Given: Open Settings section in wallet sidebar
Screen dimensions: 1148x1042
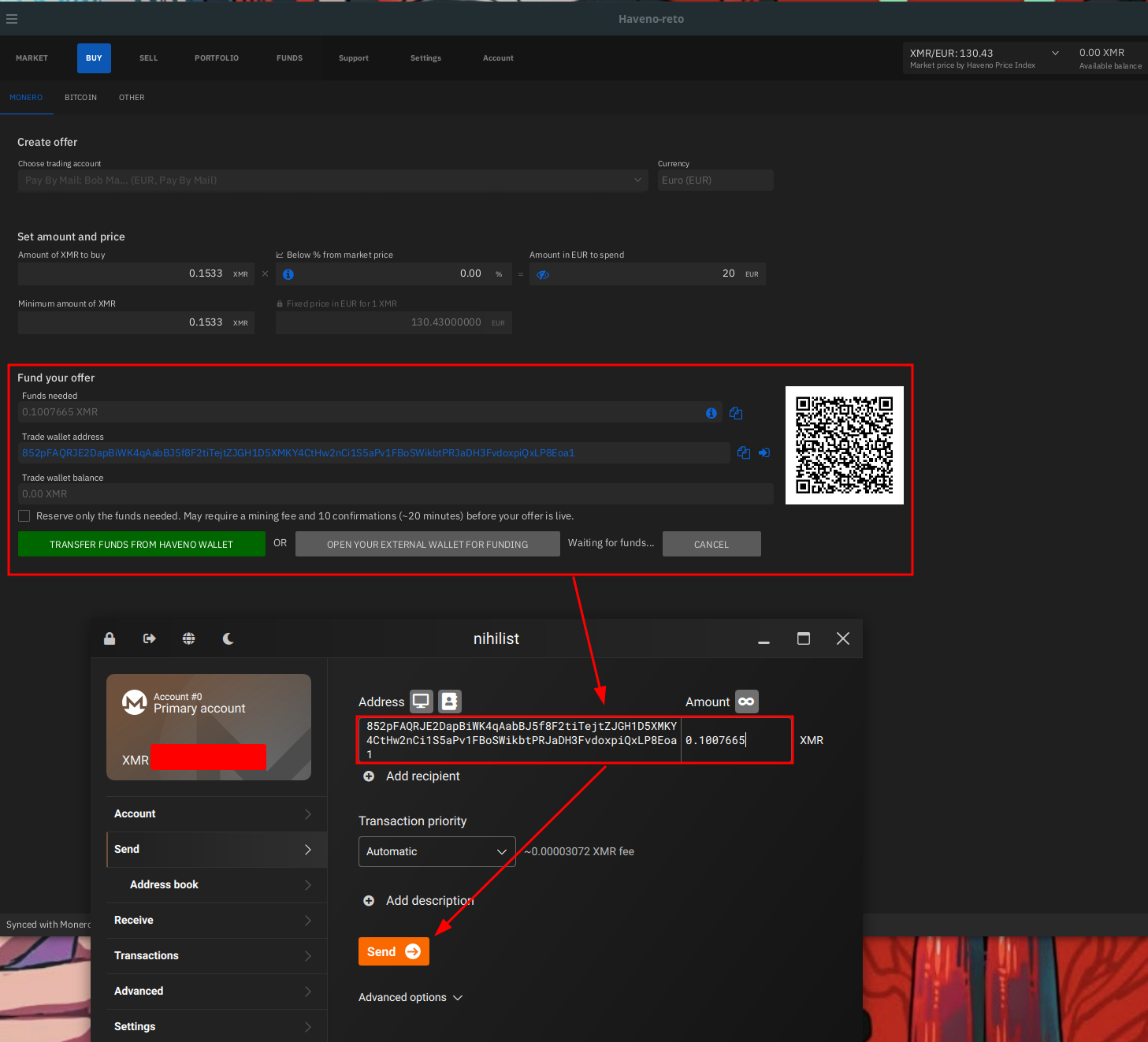Looking at the screenshot, I should (217, 1026).
